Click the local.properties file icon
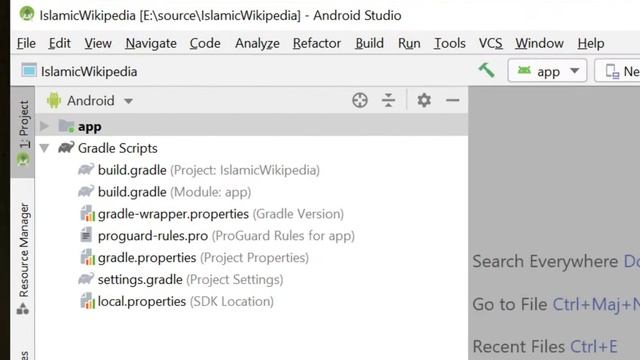The height and width of the screenshot is (360, 640). click(87, 301)
